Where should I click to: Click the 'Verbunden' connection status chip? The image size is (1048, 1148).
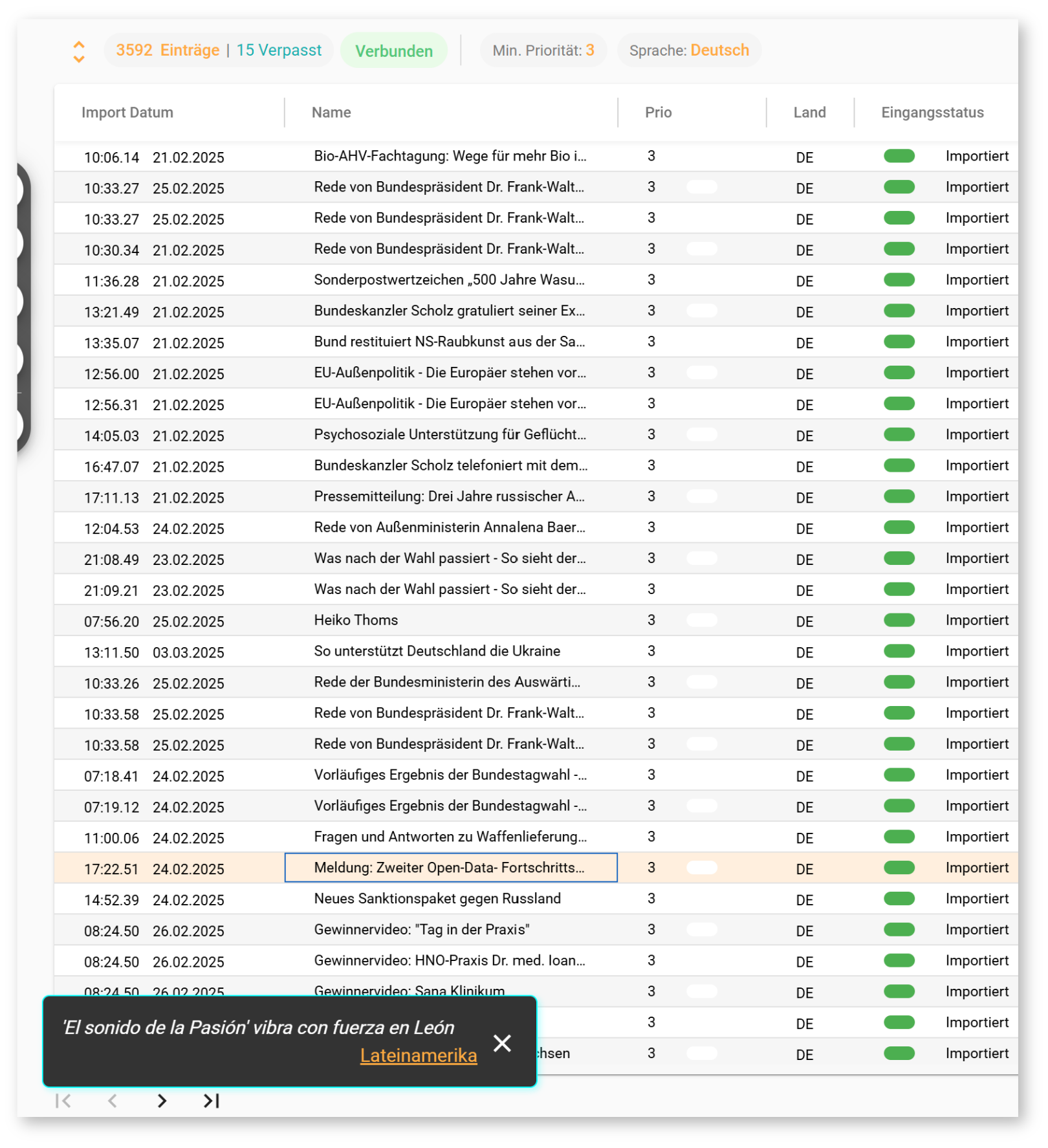pyautogui.click(x=394, y=50)
